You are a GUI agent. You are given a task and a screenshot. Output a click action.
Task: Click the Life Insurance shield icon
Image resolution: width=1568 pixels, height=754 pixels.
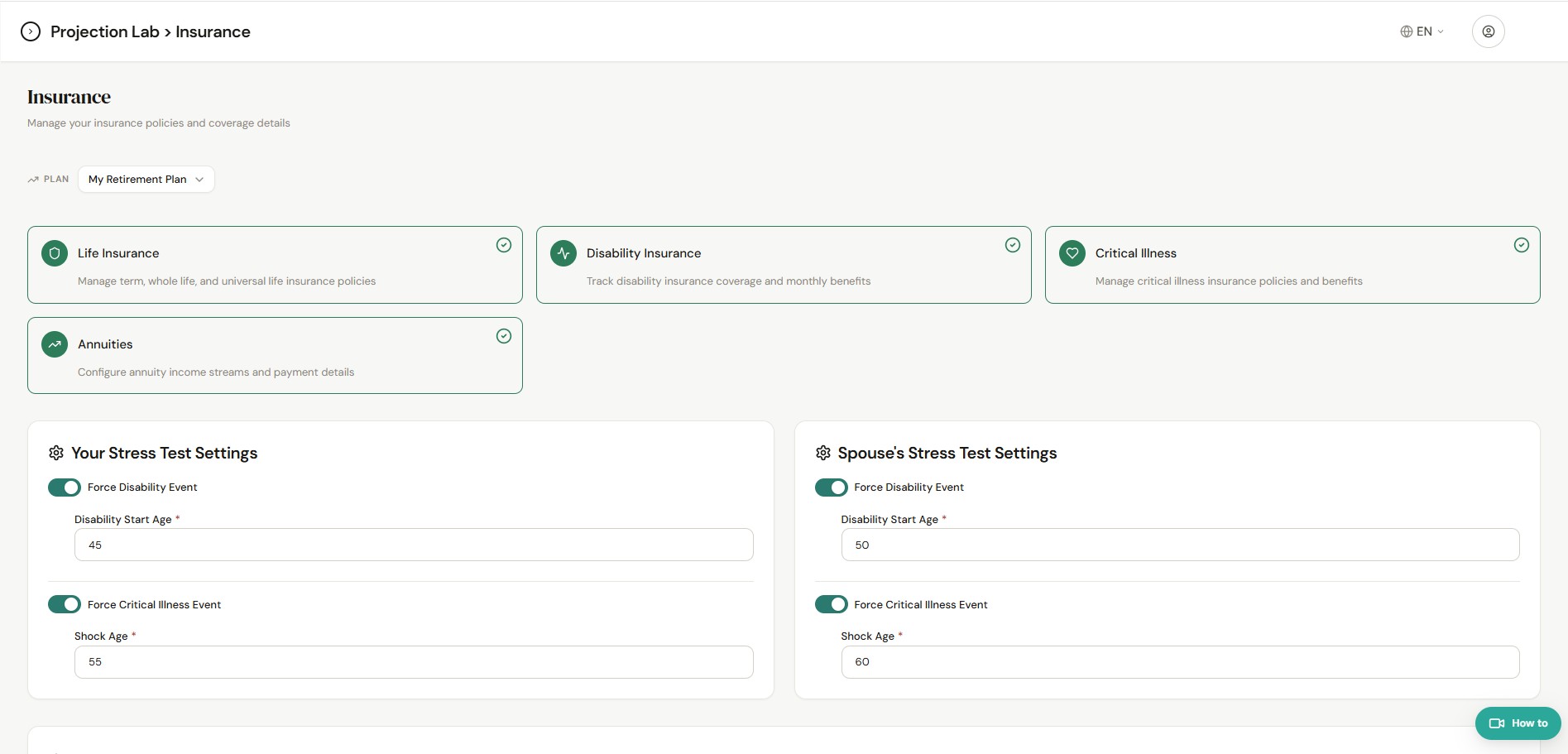(x=55, y=253)
